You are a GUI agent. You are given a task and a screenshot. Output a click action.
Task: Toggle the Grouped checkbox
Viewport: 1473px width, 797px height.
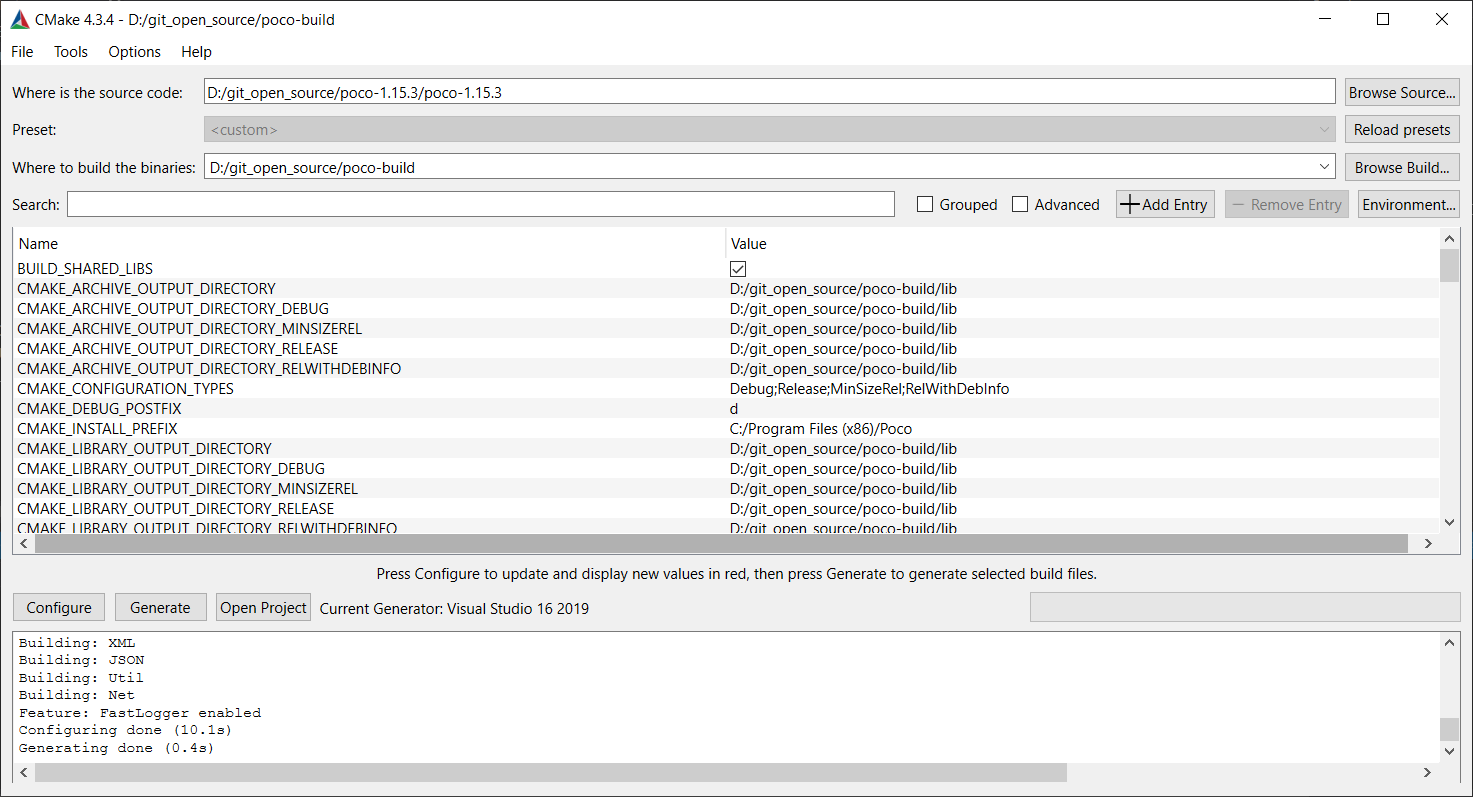[x=925, y=204]
